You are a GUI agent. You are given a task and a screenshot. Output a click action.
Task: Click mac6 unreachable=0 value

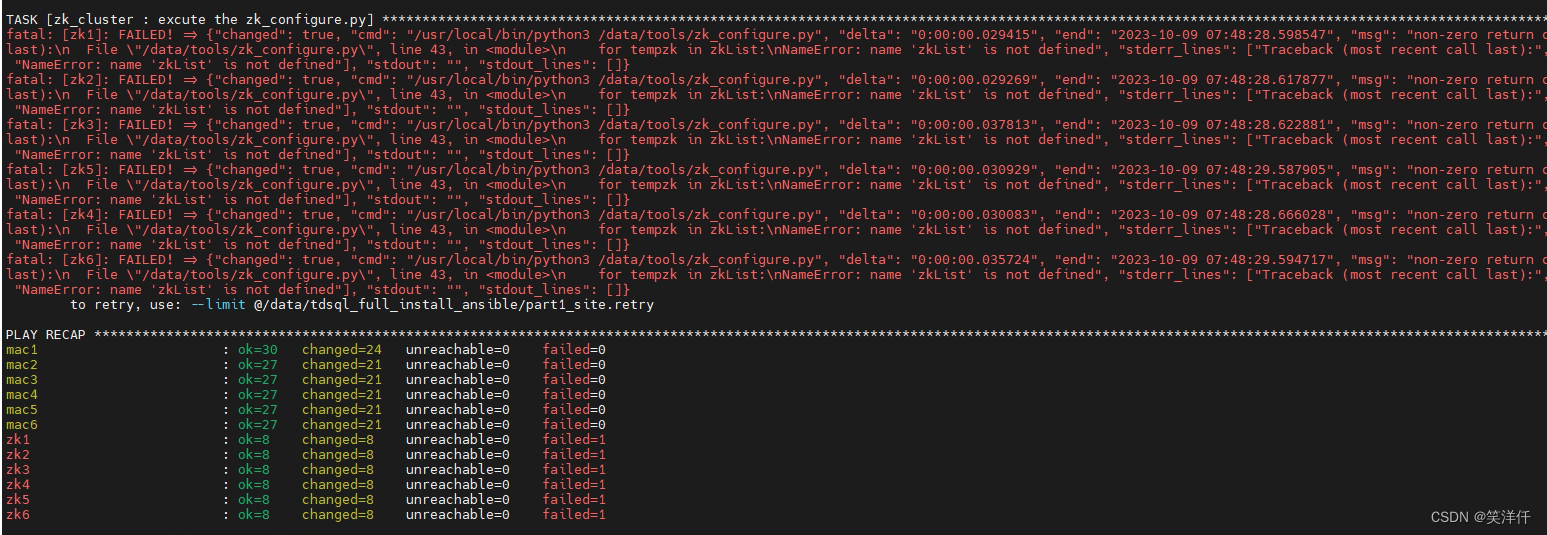pyautogui.click(x=457, y=424)
